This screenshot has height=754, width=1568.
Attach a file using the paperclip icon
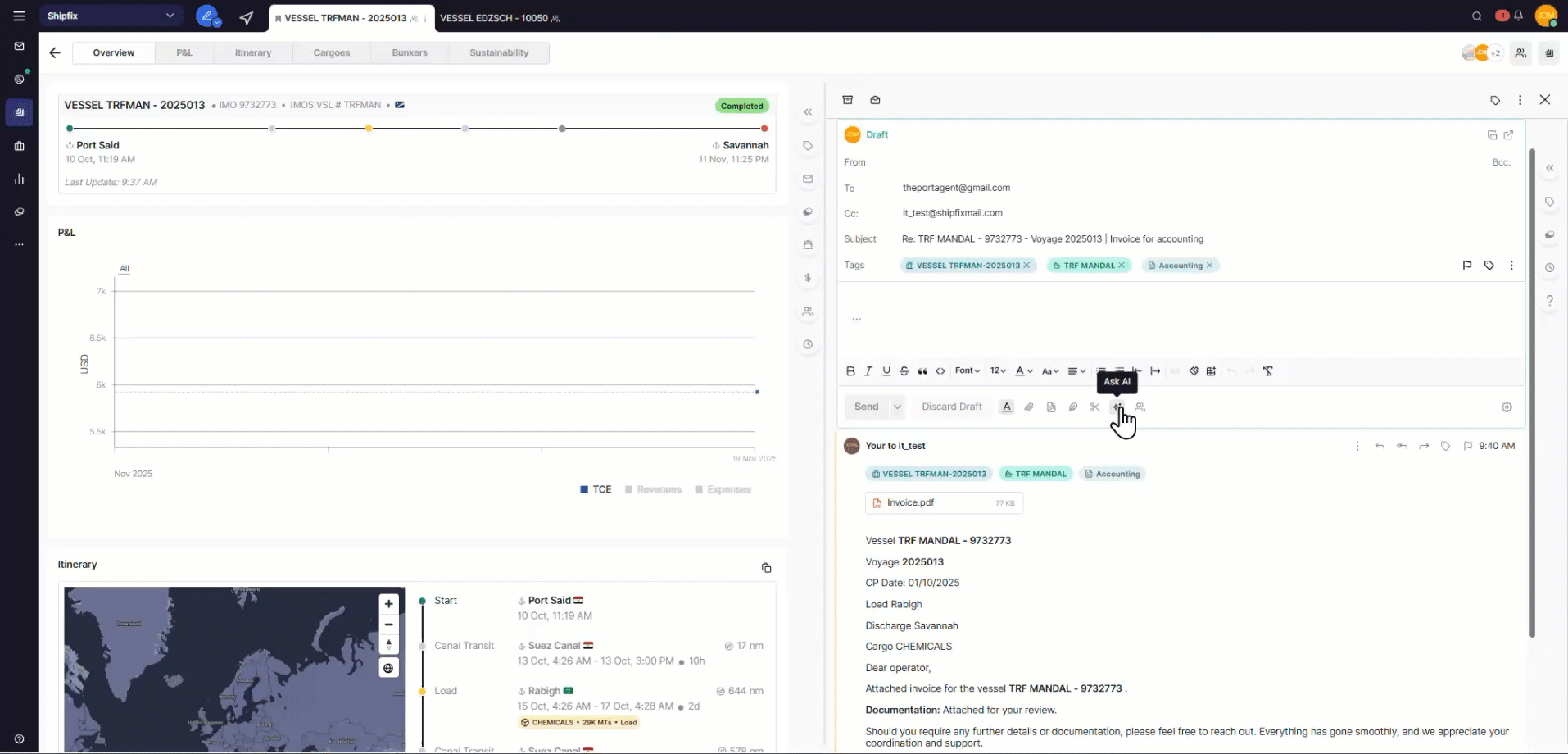pos(1029,407)
